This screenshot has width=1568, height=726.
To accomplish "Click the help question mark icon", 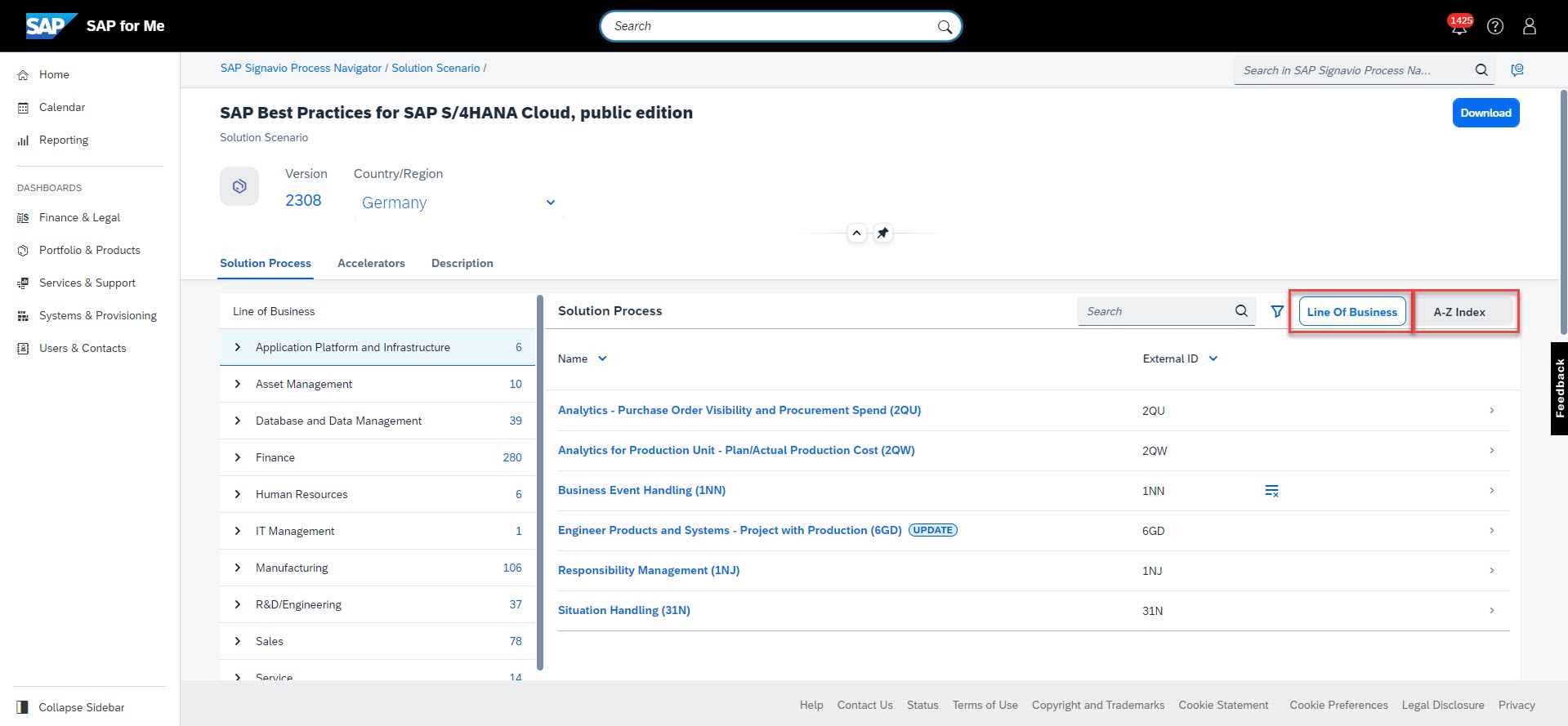I will pos(1495,26).
